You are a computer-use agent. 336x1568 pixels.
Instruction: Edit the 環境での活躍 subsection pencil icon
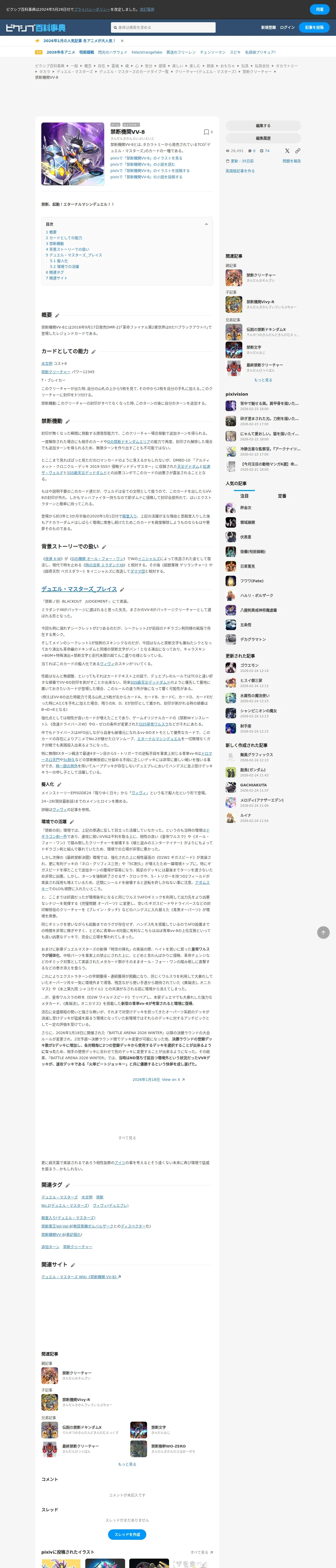[72, 822]
